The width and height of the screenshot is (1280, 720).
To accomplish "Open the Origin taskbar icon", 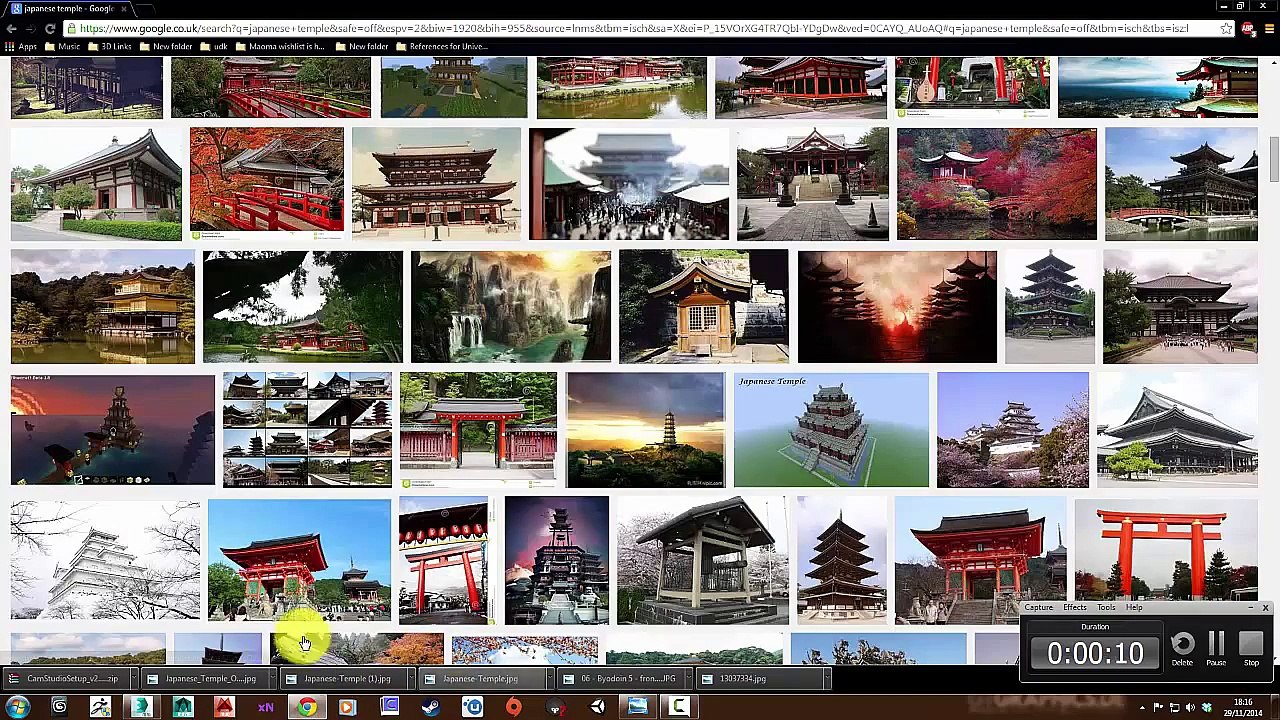I will click(514, 707).
